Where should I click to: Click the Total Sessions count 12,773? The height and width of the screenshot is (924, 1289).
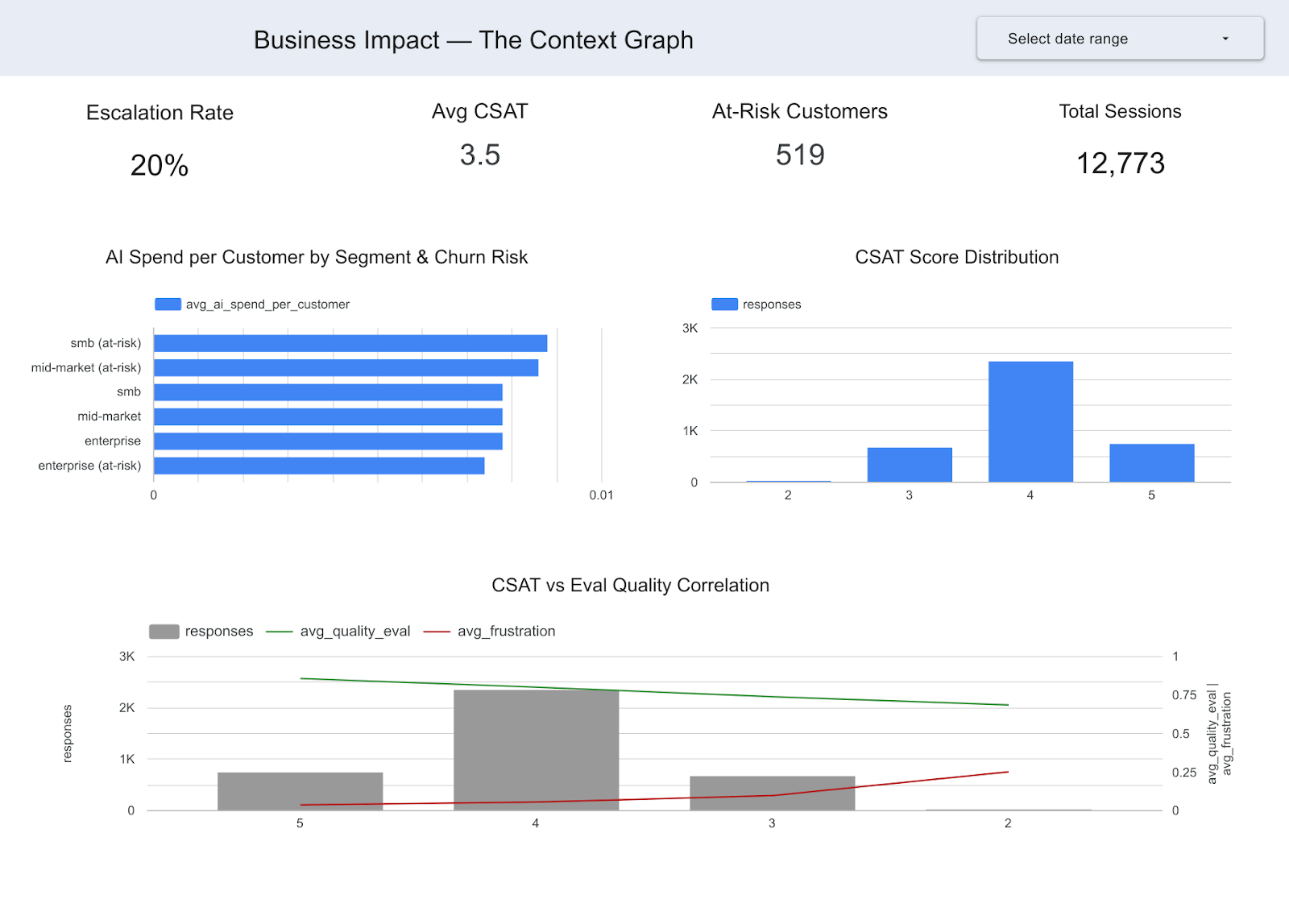[x=1121, y=164]
